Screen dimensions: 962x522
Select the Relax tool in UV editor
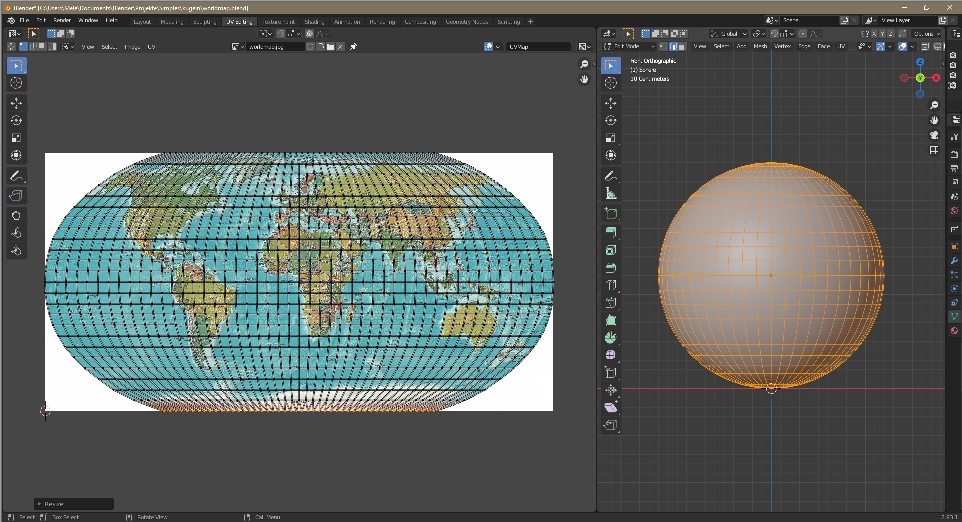(x=17, y=233)
